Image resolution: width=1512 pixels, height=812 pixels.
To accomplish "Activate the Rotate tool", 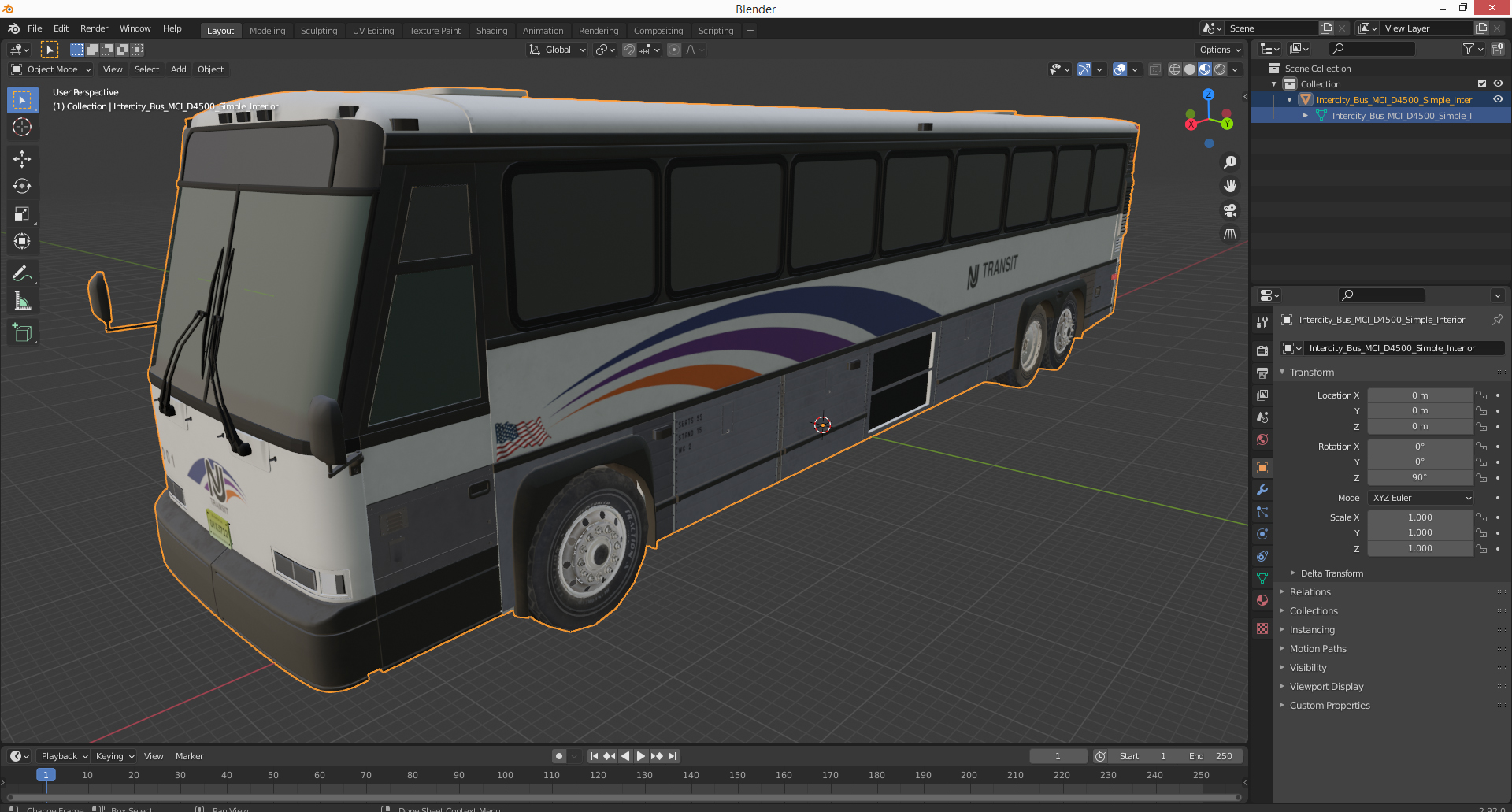I will click(22, 187).
